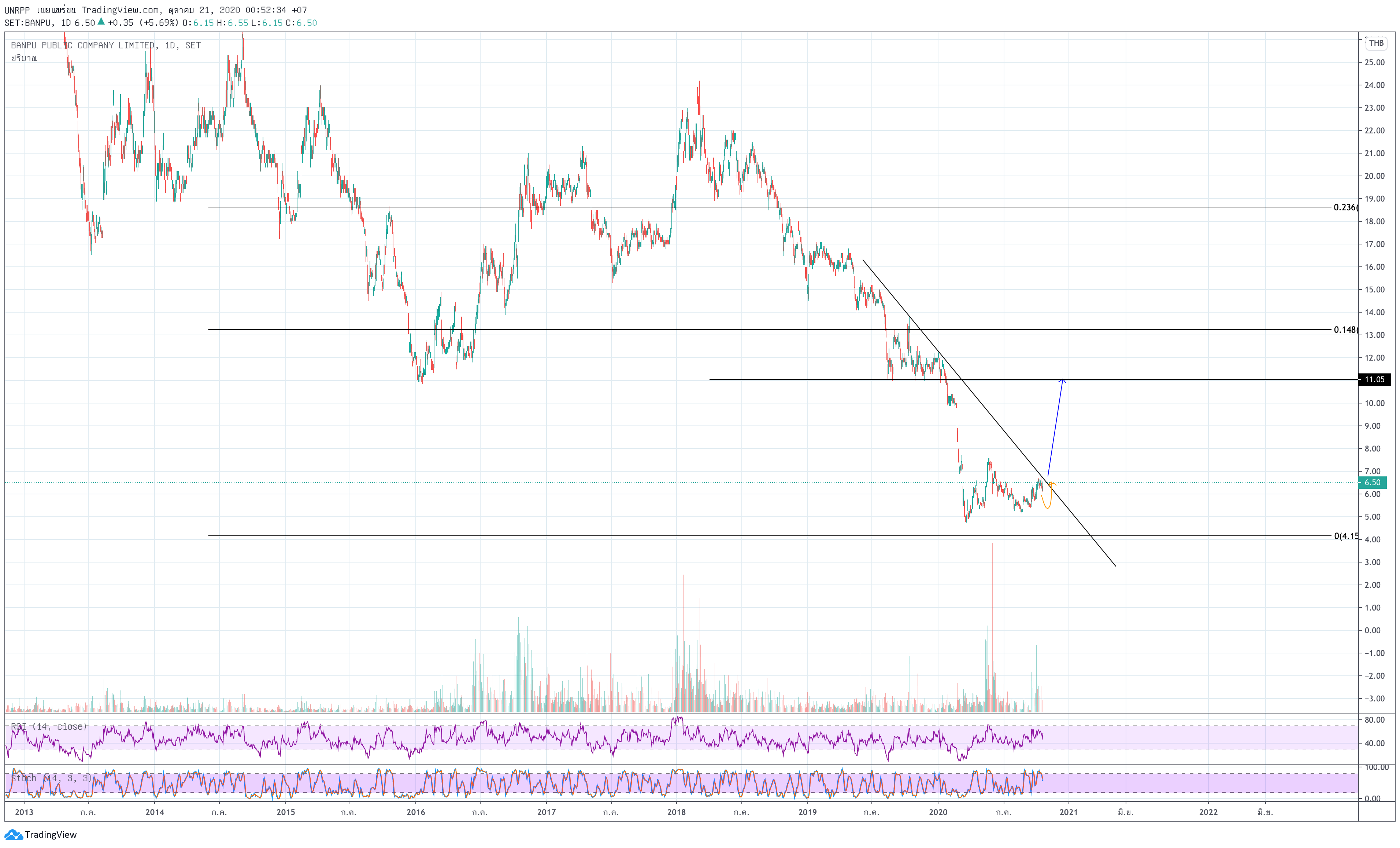Image resolution: width=1400 pixels, height=848 pixels.
Task: Click the 80.00 RSI scale value
Action: coord(1374,719)
